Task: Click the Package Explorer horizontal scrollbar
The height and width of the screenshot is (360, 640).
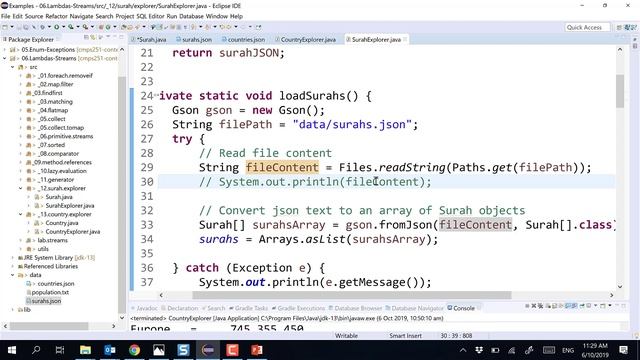Action: point(49,326)
